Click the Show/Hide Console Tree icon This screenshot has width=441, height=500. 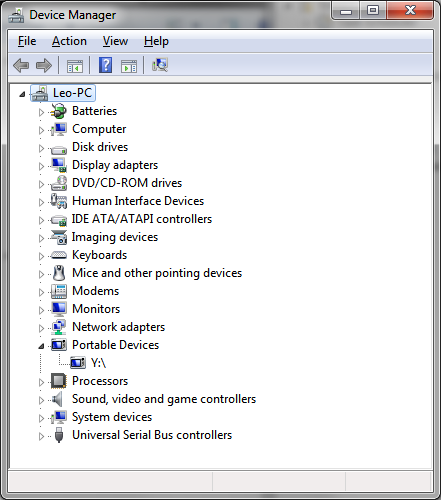75,66
